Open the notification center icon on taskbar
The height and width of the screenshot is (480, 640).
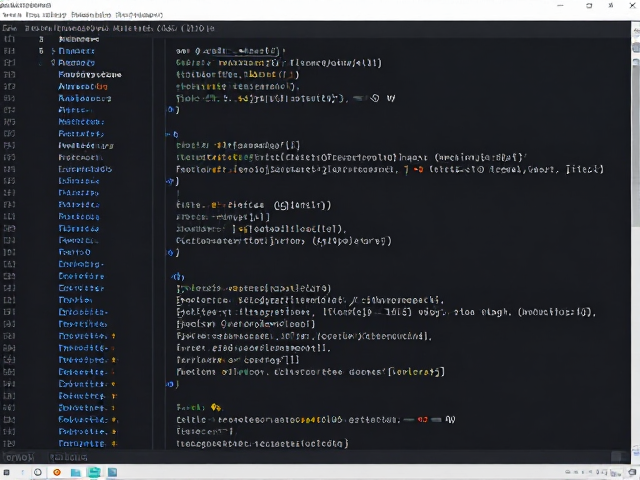point(632,472)
